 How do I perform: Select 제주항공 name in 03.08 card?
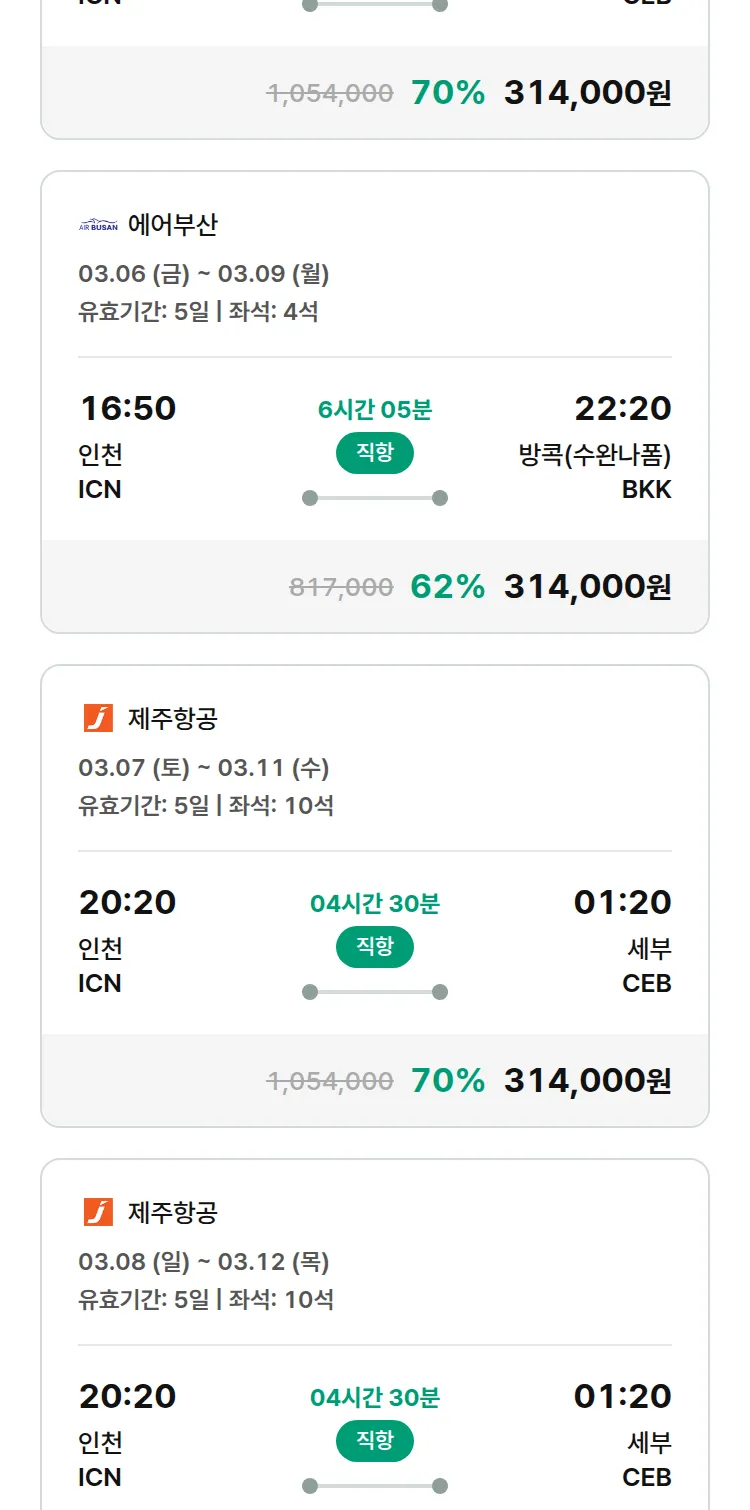172,1212
